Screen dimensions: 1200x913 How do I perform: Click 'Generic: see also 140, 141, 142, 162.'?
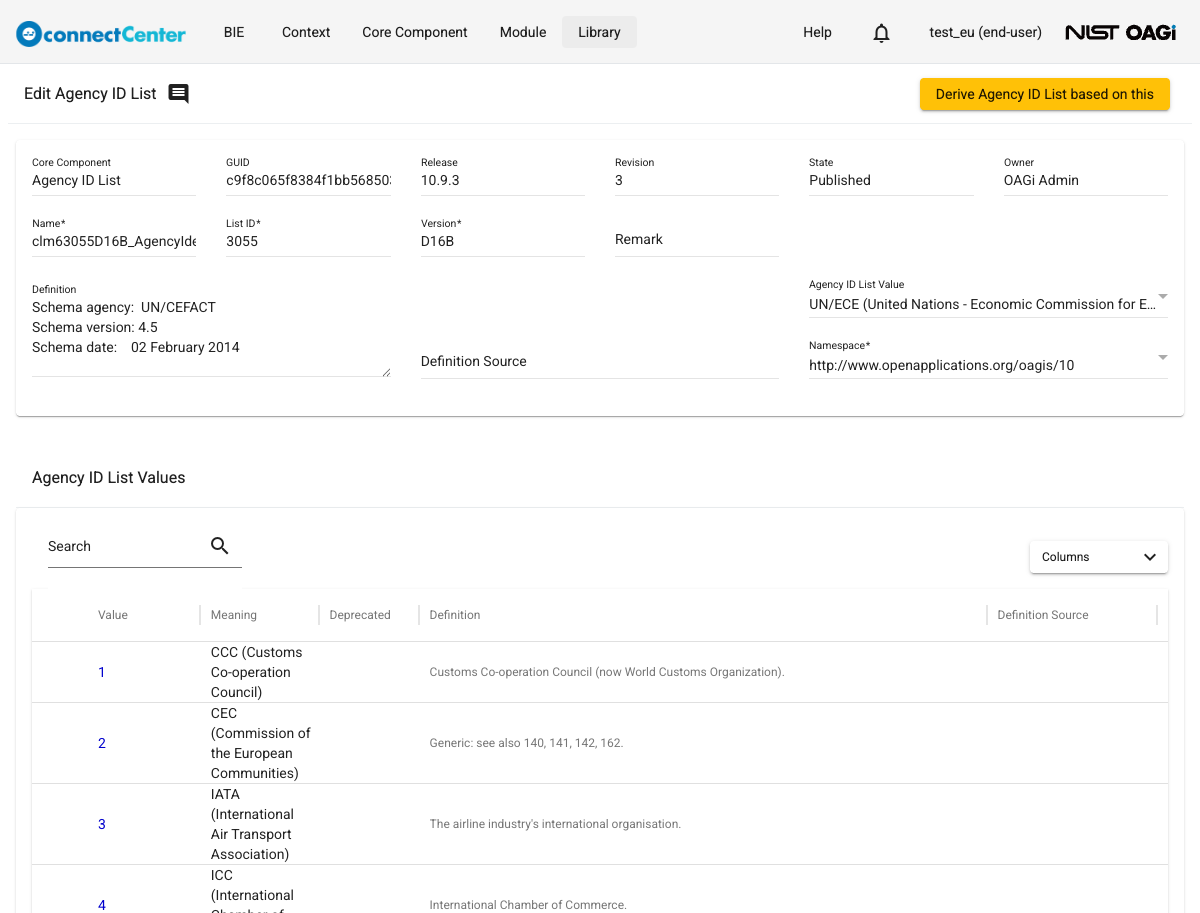(526, 743)
